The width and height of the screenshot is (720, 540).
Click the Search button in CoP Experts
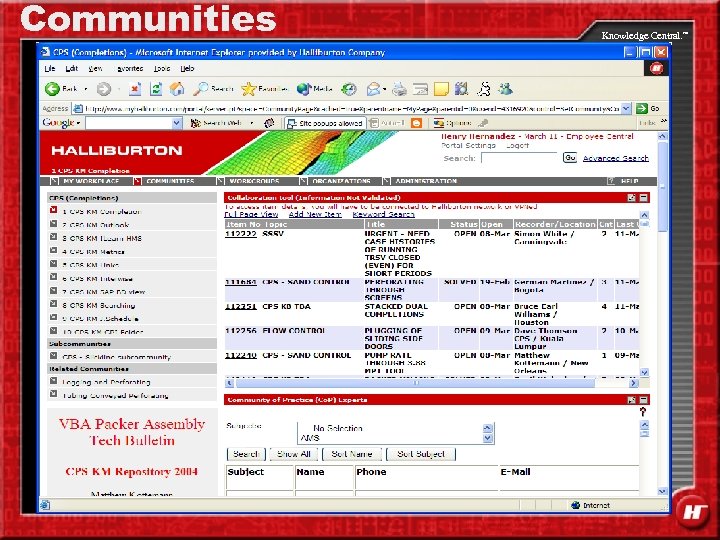click(246, 454)
